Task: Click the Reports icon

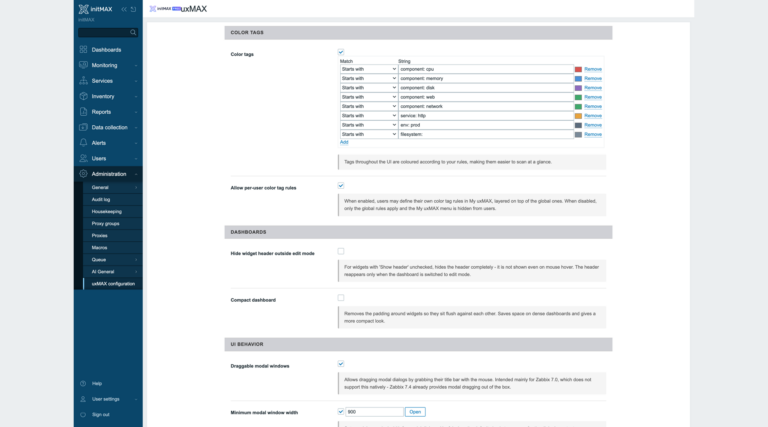Action: click(83, 112)
